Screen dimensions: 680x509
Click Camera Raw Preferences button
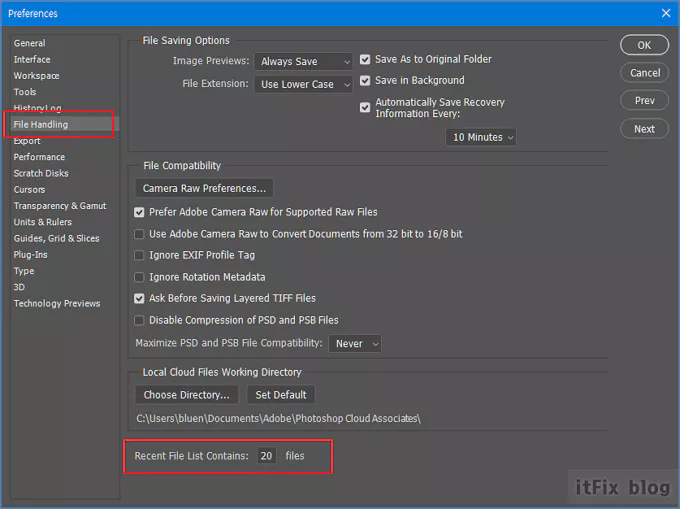[x=204, y=188]
